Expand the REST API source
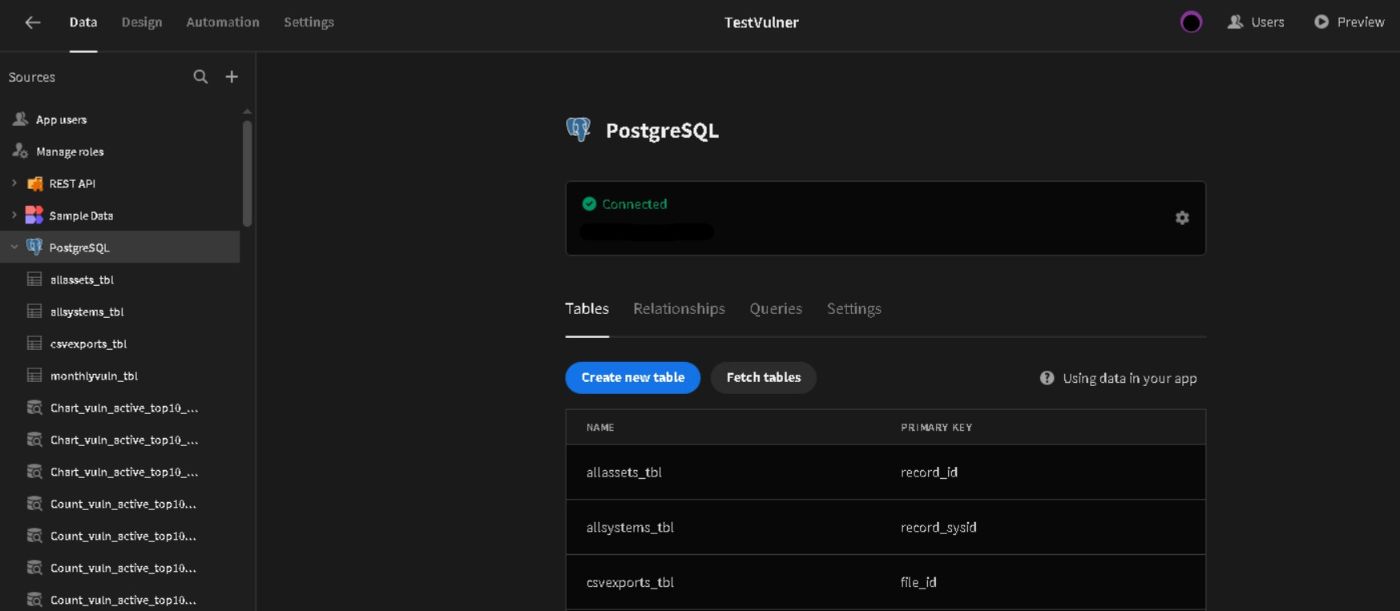The width and height of the screenshot is (1400, 611). tap(14, 184)
